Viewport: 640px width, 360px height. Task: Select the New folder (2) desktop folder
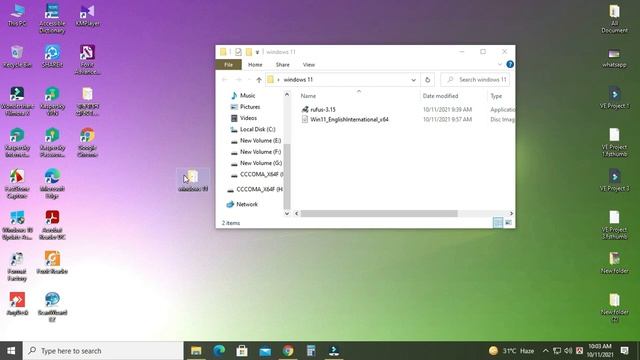[614, 307]
